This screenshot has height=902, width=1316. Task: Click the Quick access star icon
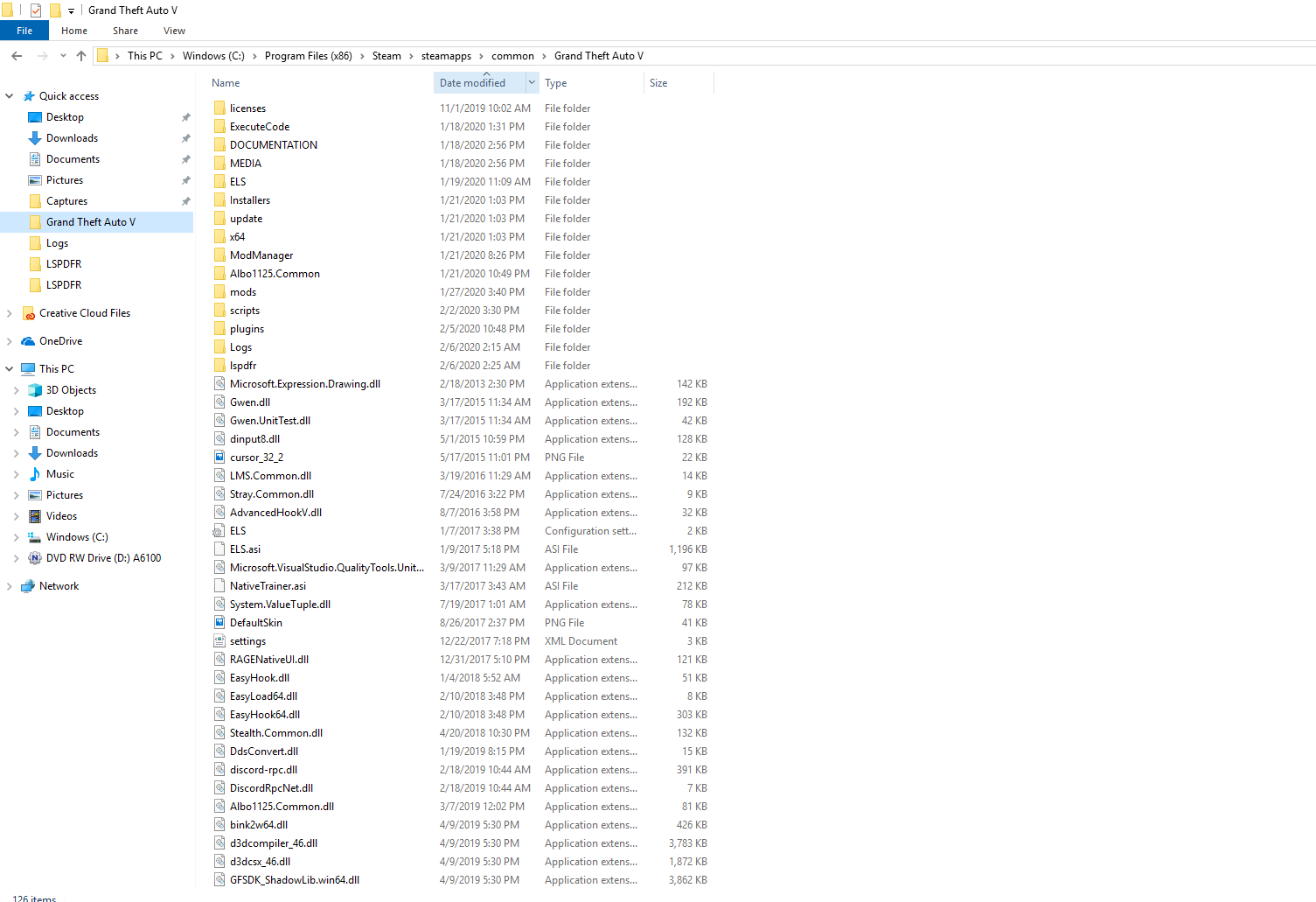29,96
